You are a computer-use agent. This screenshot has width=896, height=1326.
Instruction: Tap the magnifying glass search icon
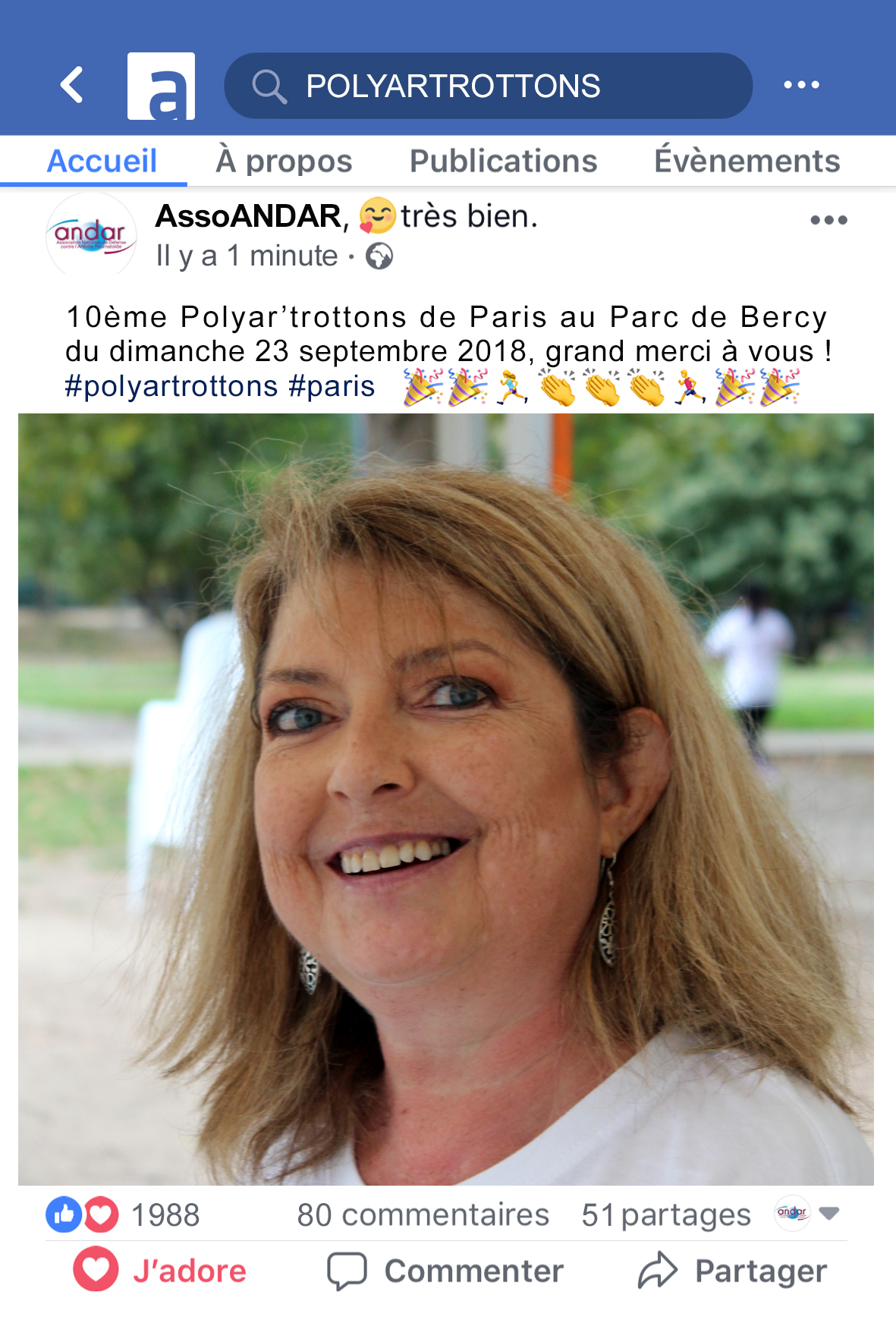point(269,86)
